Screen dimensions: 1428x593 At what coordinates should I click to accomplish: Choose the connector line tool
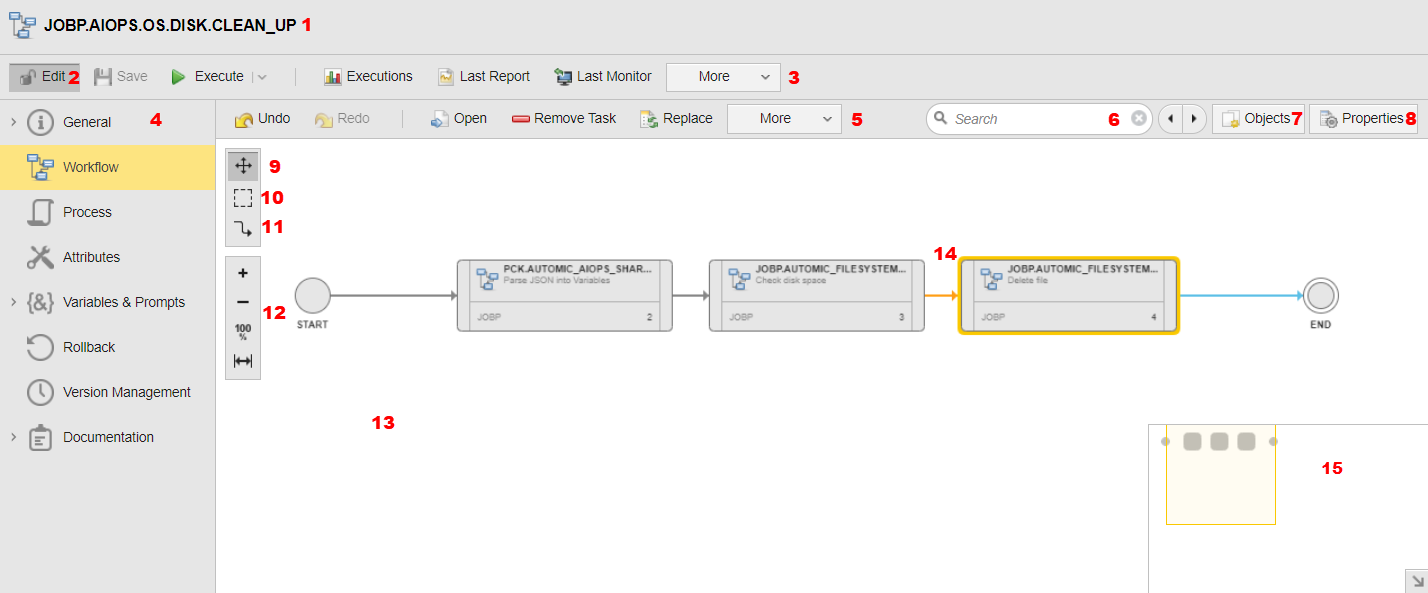pyautogui.click(x=243, y=228)
